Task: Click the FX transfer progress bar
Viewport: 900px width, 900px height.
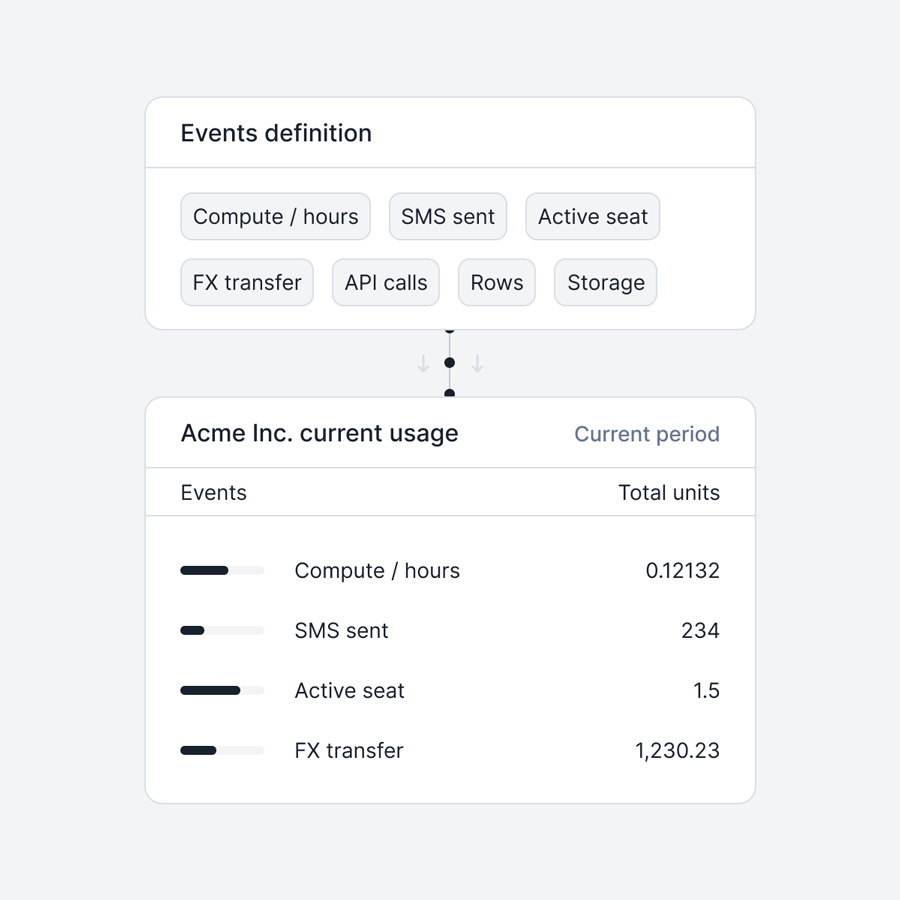Action: pos(222,751)
